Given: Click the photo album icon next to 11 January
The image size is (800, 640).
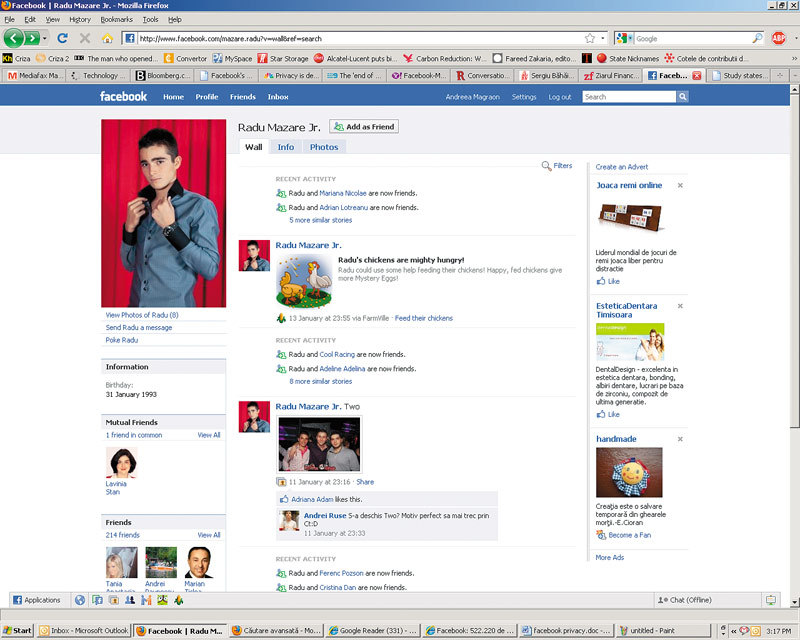Looking at the screenshot, I should tap(281, 482).
